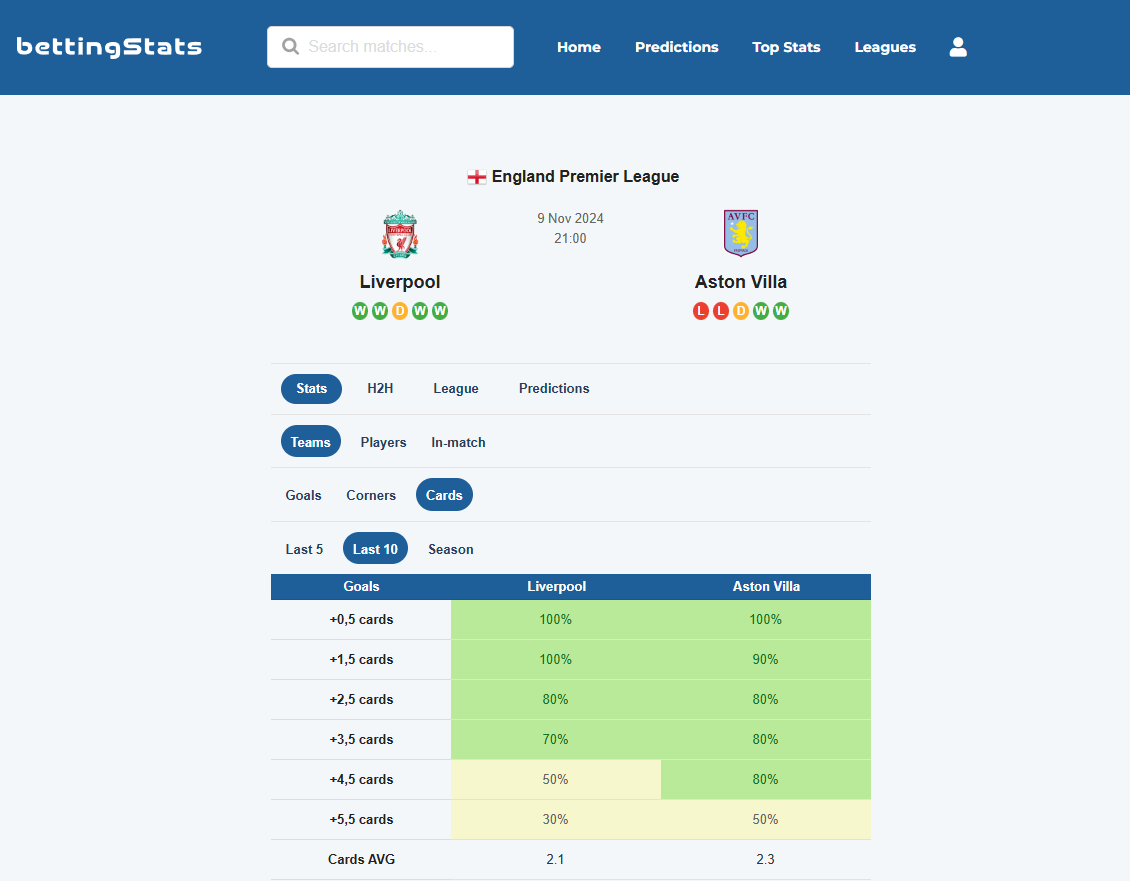
Task: Click Aston Villa's orange D form badge
Action: 741,311
